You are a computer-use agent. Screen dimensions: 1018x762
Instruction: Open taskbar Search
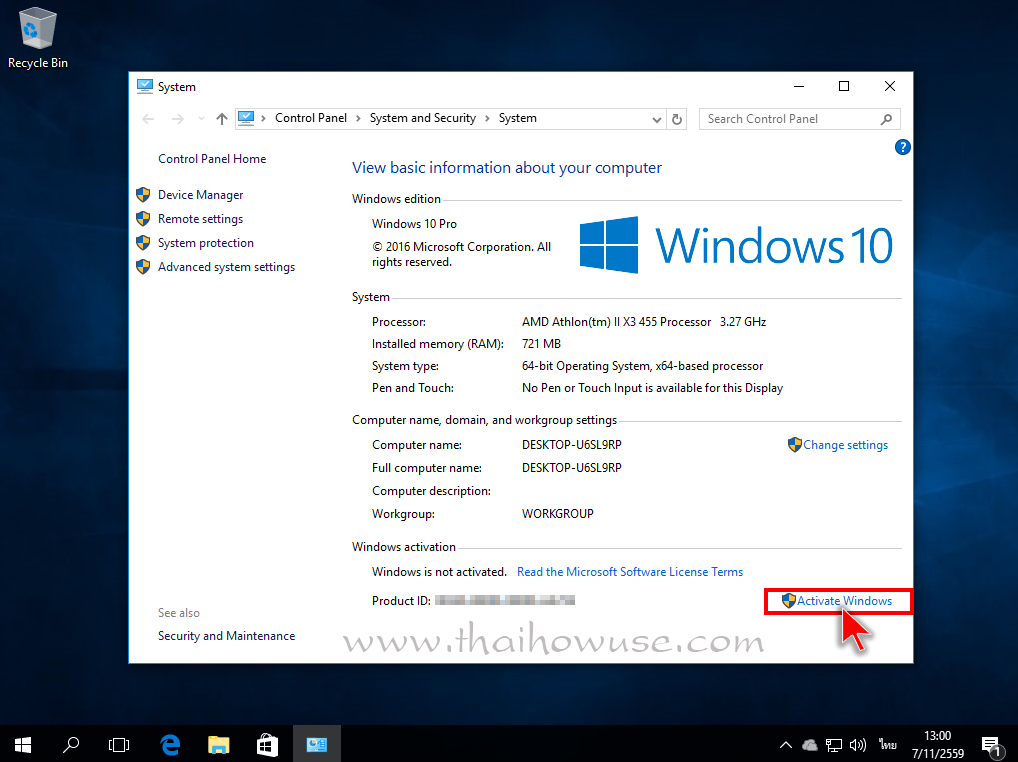(x=71, y=744)
